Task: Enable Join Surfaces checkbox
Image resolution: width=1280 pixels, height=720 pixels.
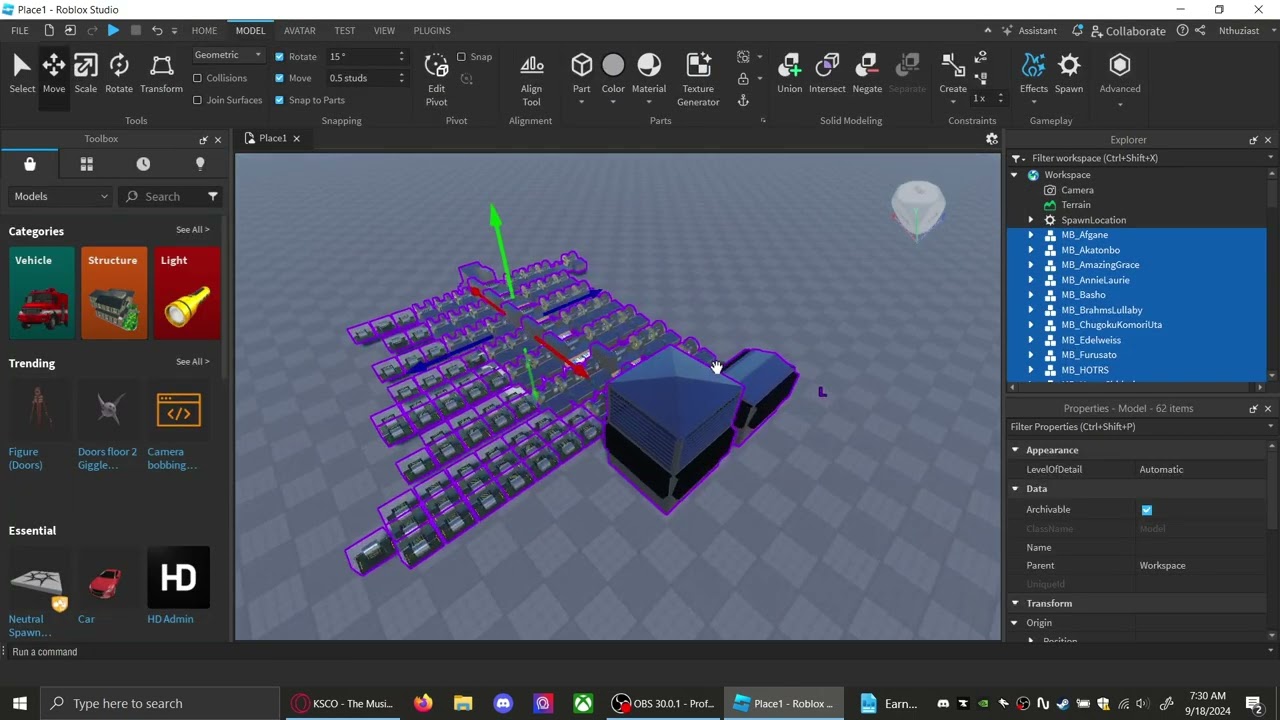Action: tap(197, 100)
